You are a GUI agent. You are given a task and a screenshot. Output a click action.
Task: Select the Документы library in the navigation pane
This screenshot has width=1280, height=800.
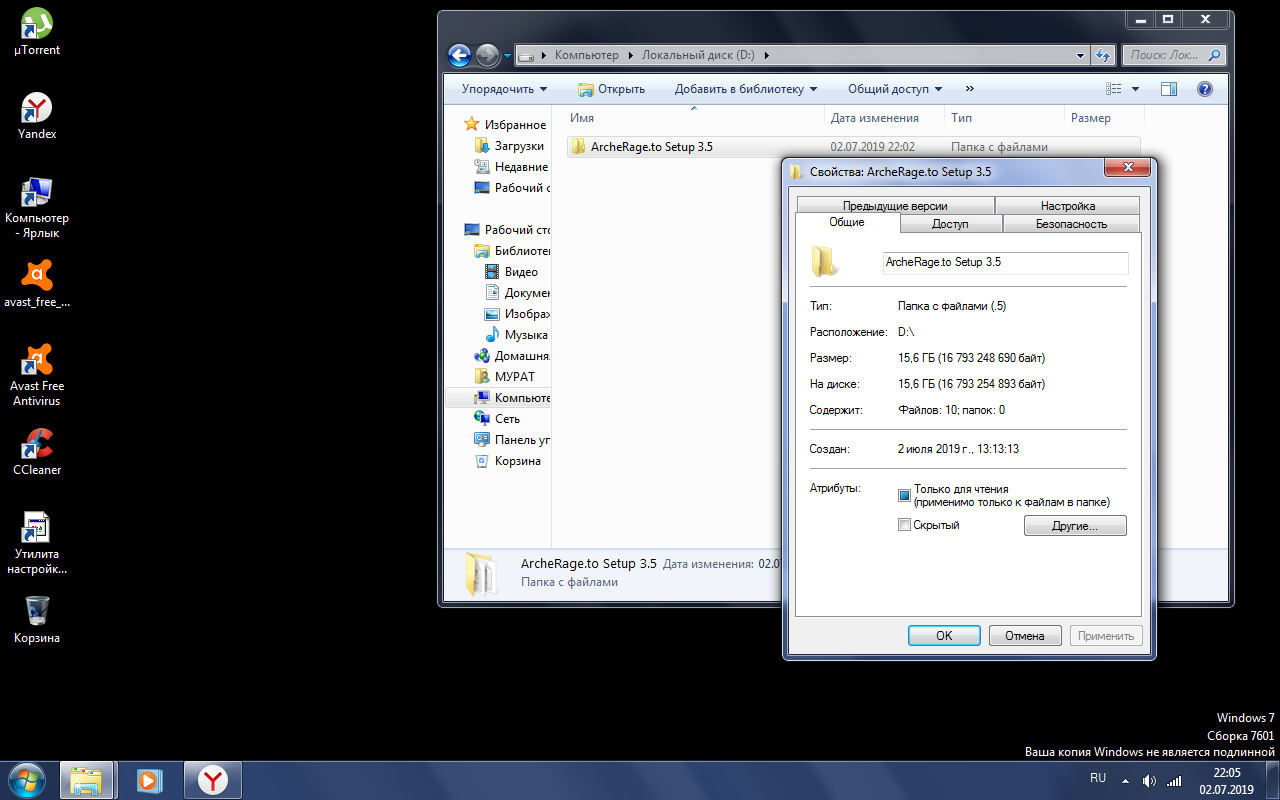(x=516, y=293)
